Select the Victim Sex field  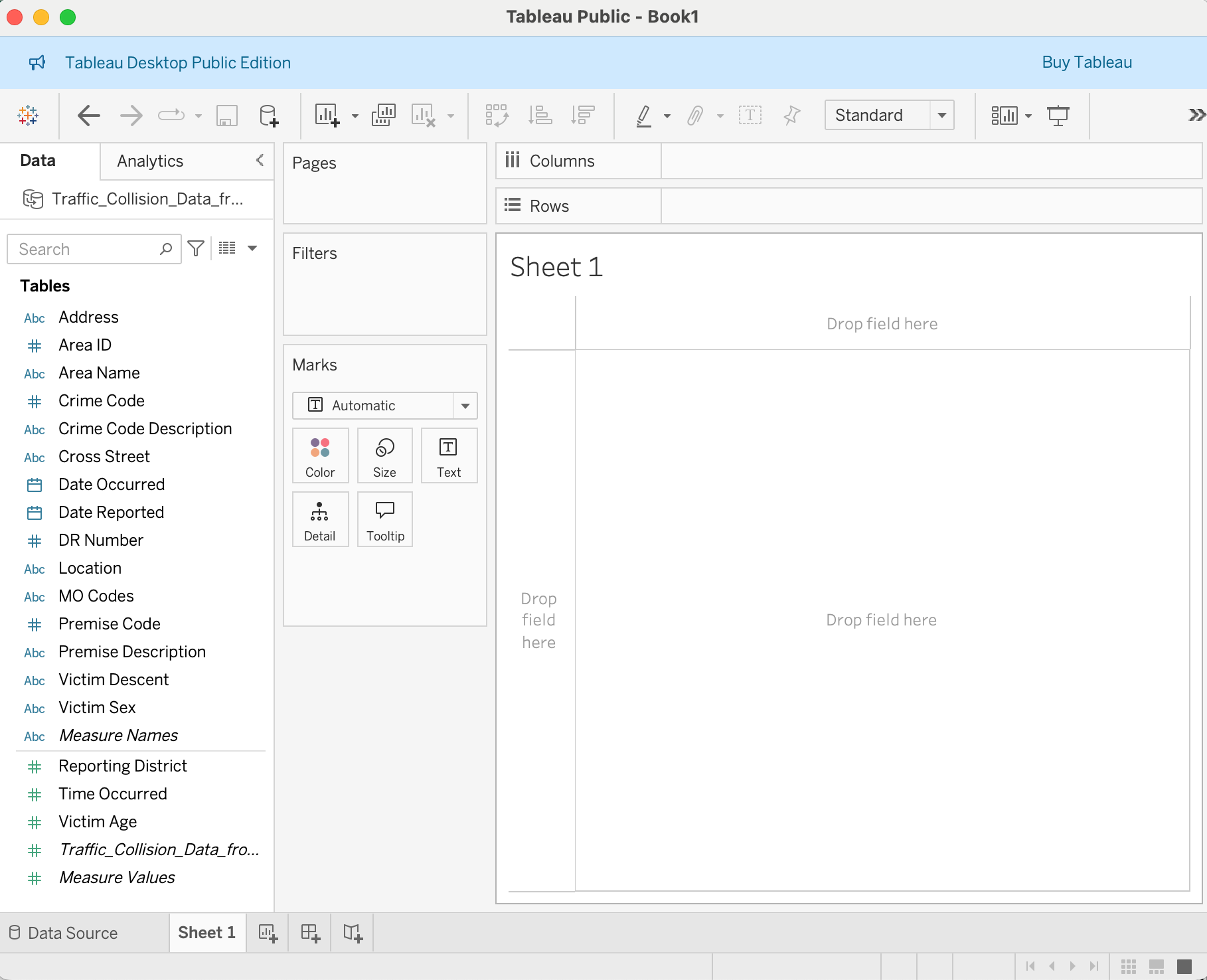[x=97, y=708]
